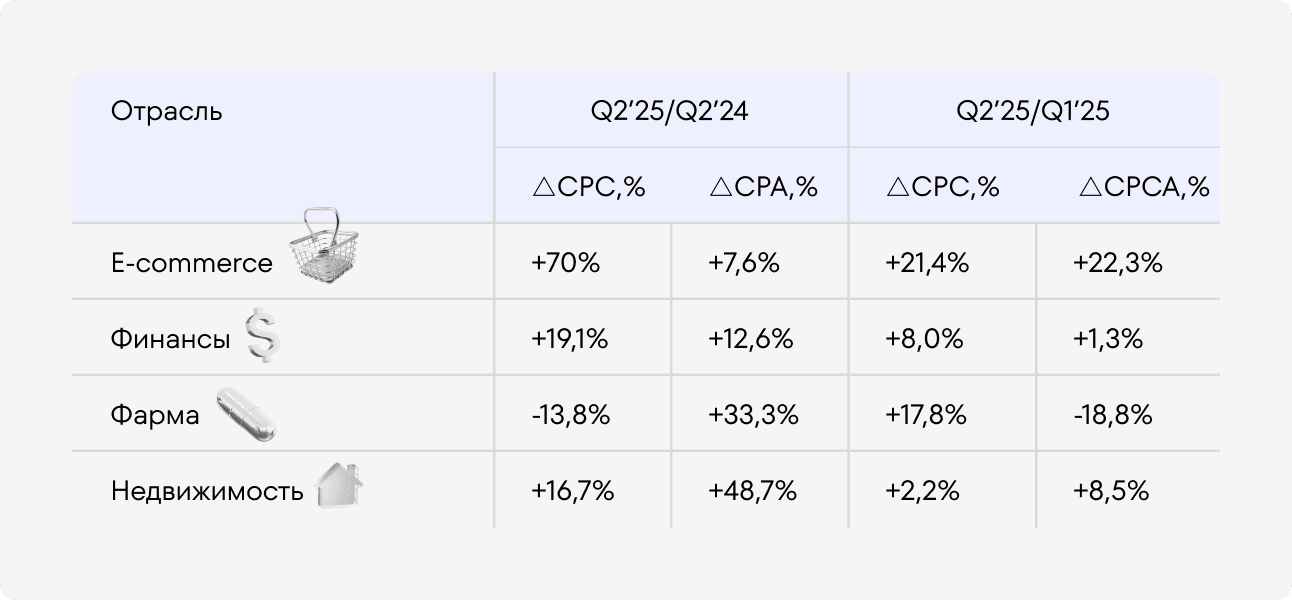1292x600 pixels.
Task: Click the △CPCA,% column subheader
Action: coord(1144,187)
